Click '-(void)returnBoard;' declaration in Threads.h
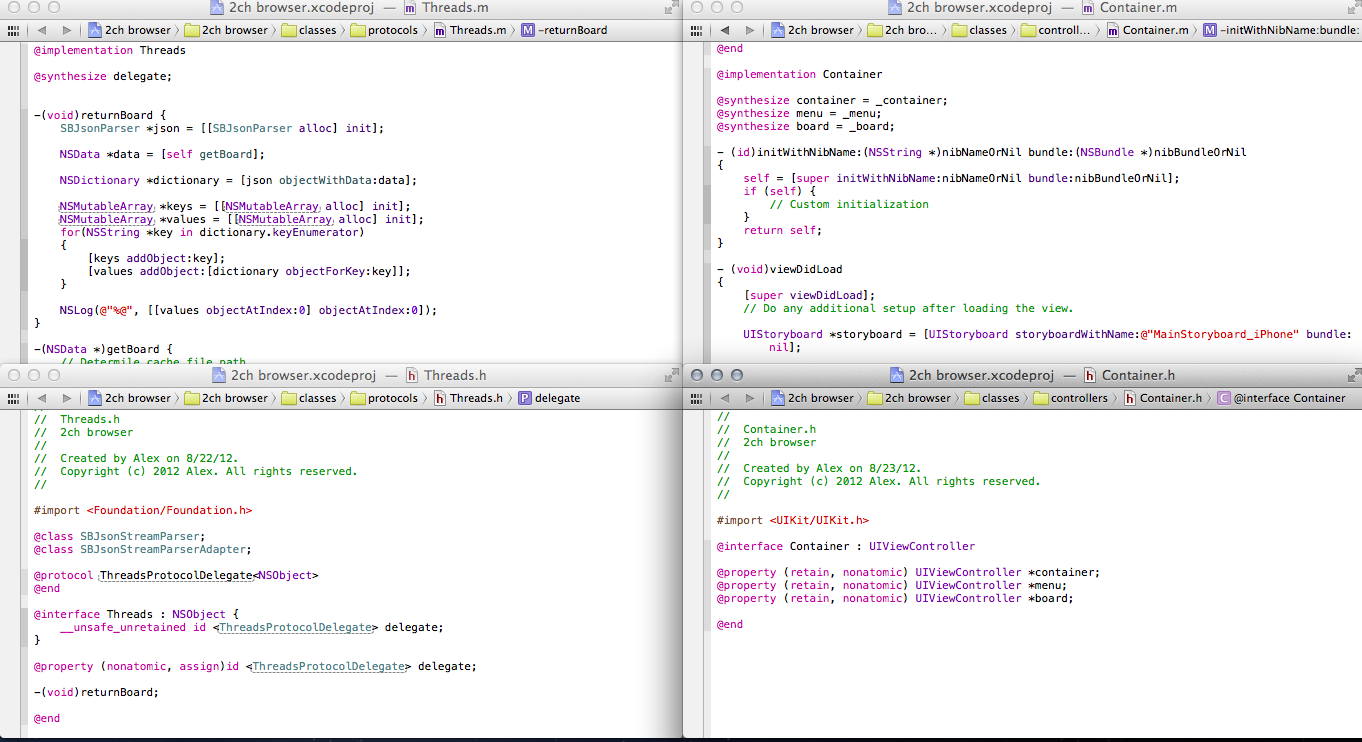The width and height of the screenshot is (1362, 742). [96, 692]
